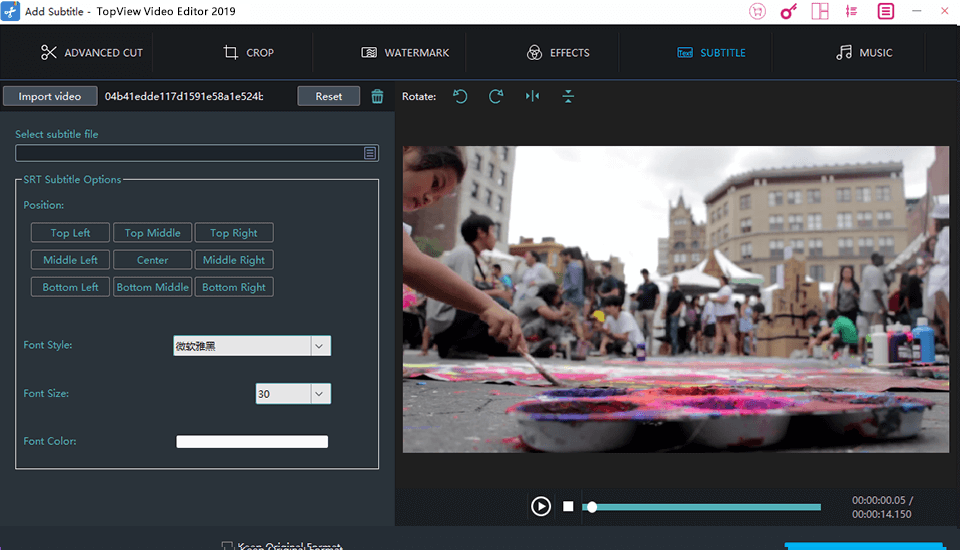Pick a color from Font Color swatch
The width and height of the screenshot is (960, 550).
point(252,442)
